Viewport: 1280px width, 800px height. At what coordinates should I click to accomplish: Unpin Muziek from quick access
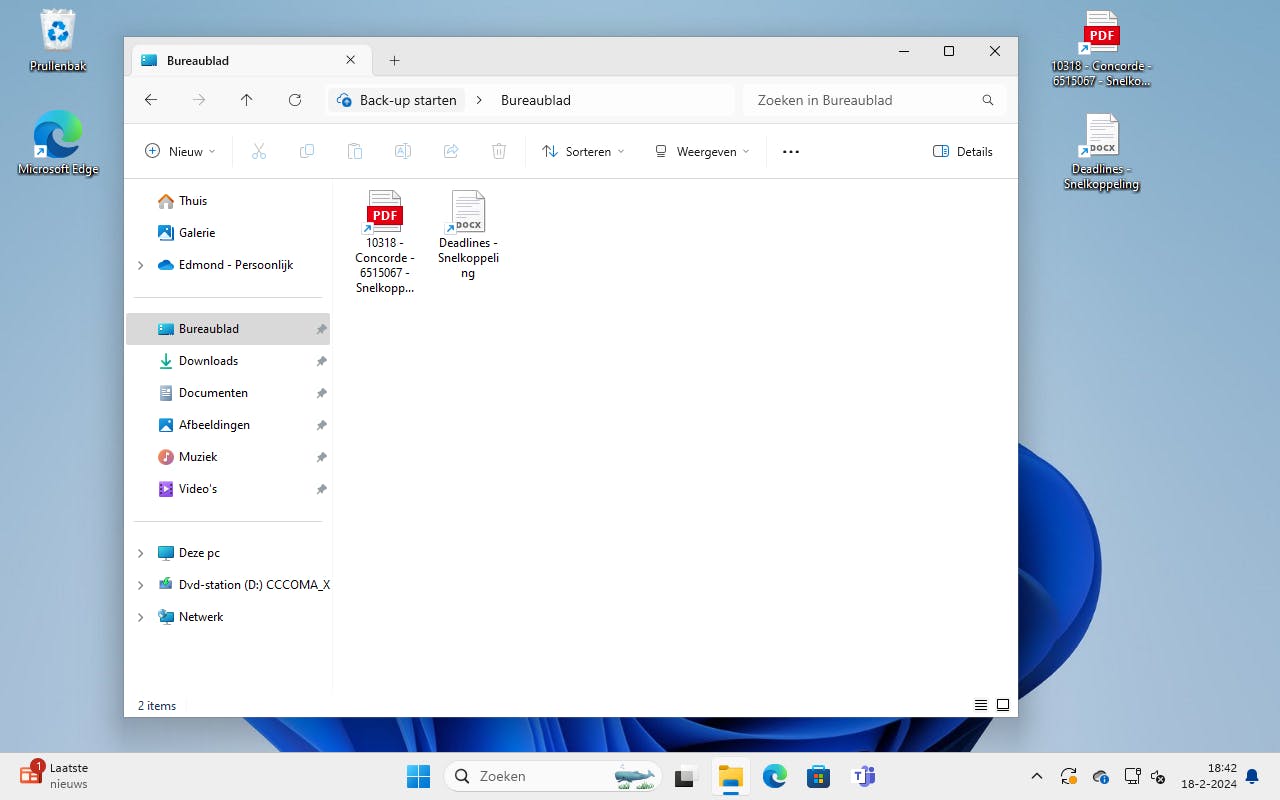[x=321, y=457]
